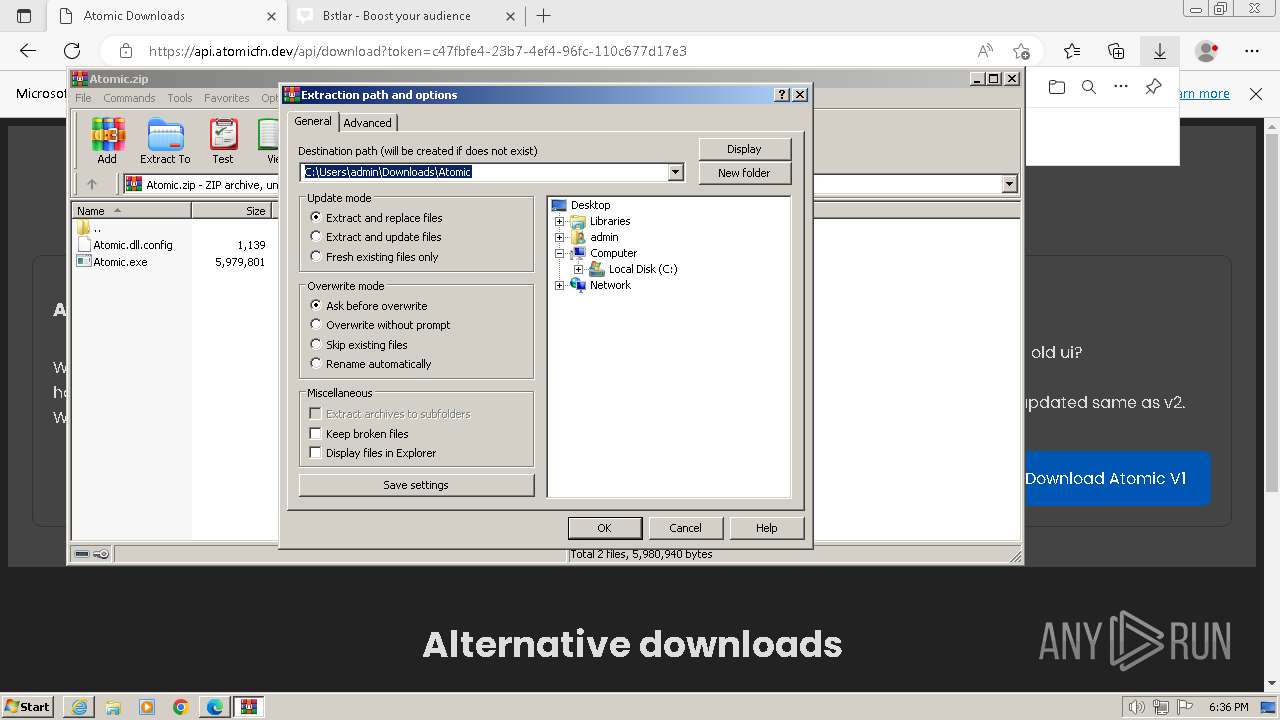Click destination path input field
The image size is (1280, 720).
(x=485, y=172)
